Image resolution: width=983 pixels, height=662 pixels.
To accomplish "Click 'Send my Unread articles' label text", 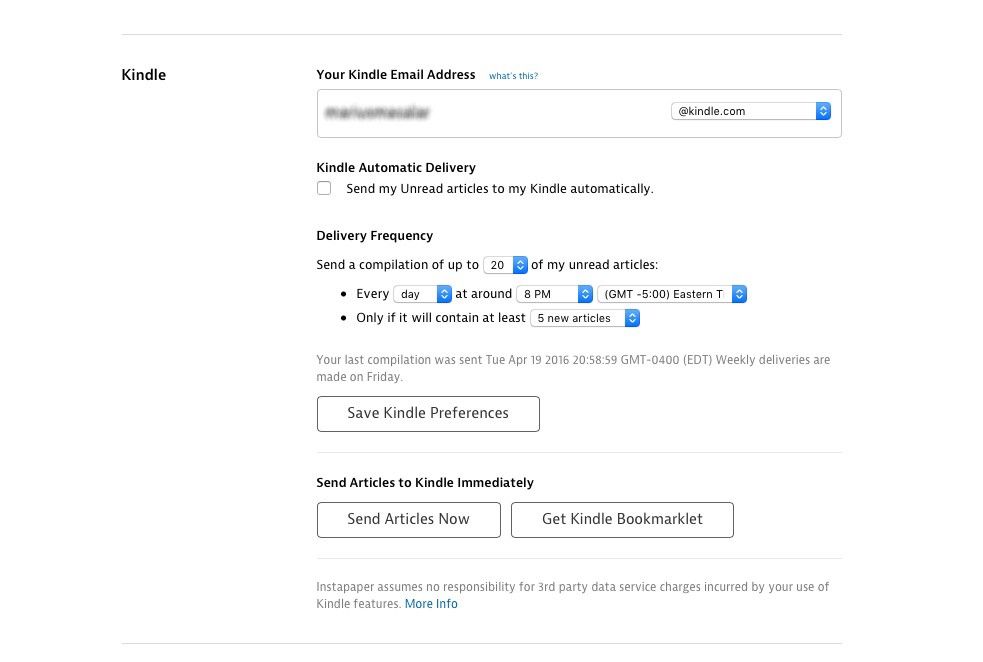I will click(x=500, y=189).
